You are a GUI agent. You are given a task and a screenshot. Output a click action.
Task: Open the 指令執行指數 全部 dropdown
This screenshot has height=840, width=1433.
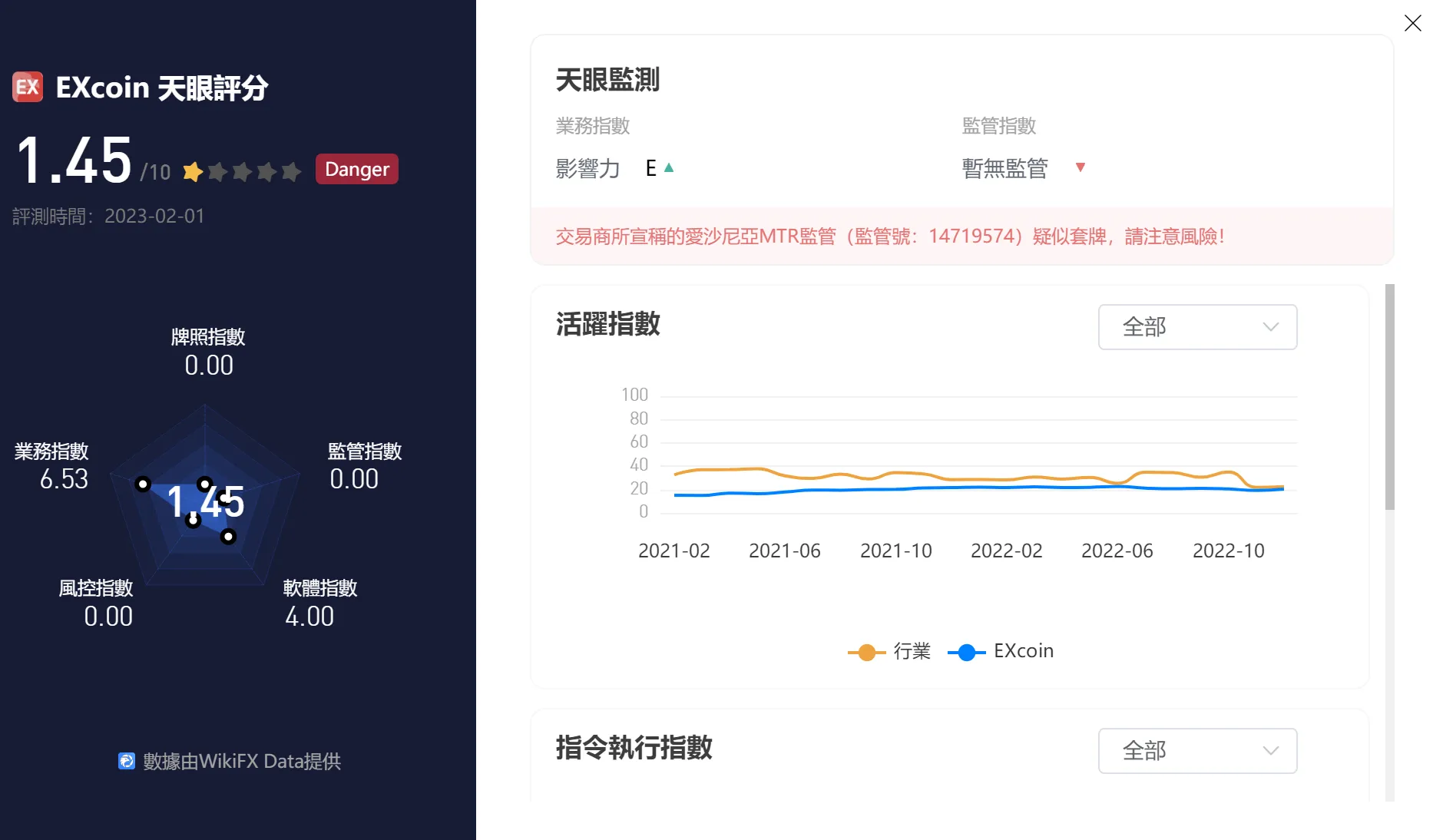[x=1197, y=751]
